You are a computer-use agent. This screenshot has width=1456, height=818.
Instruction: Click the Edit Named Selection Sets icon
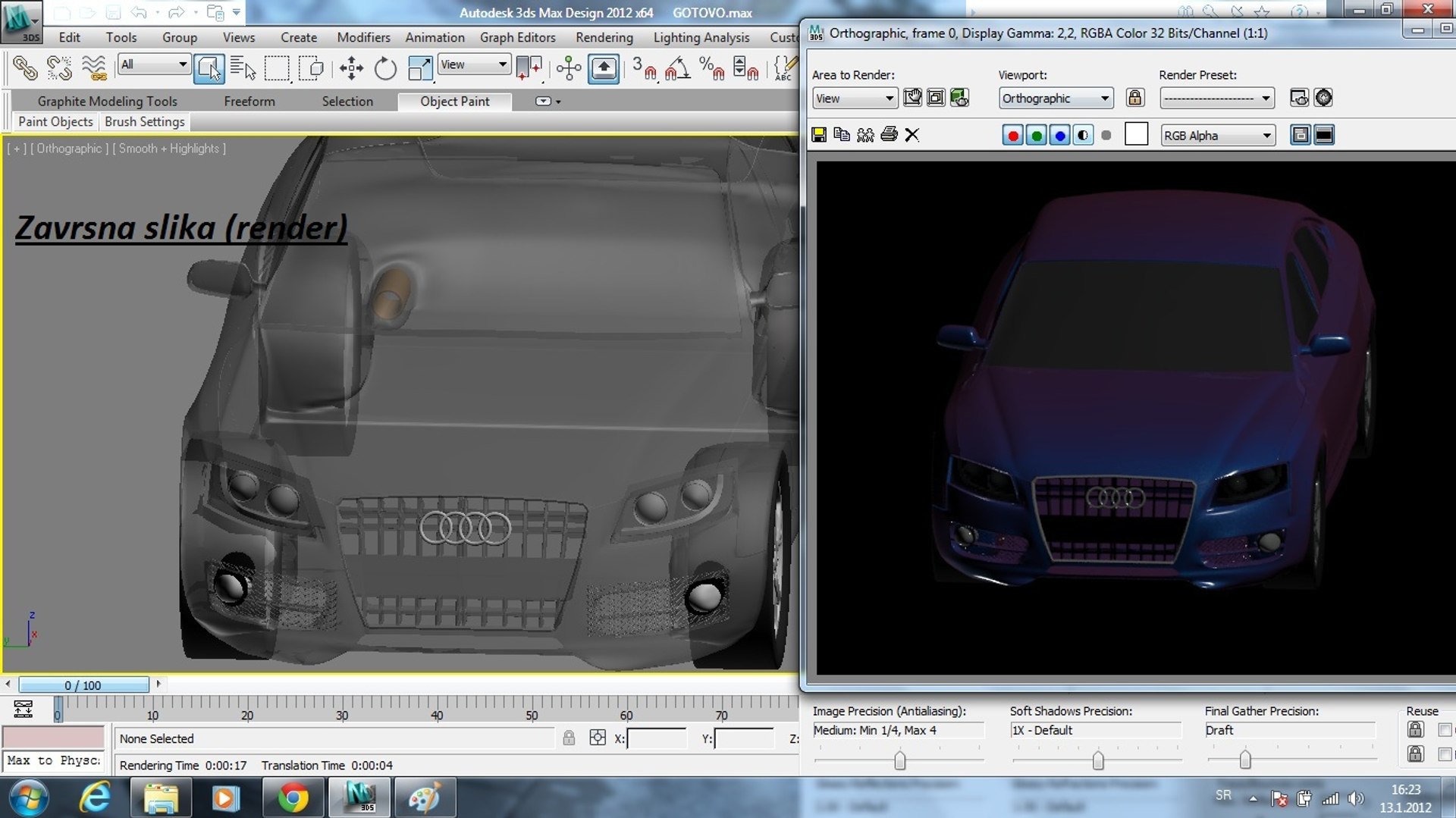coord(785,68)
